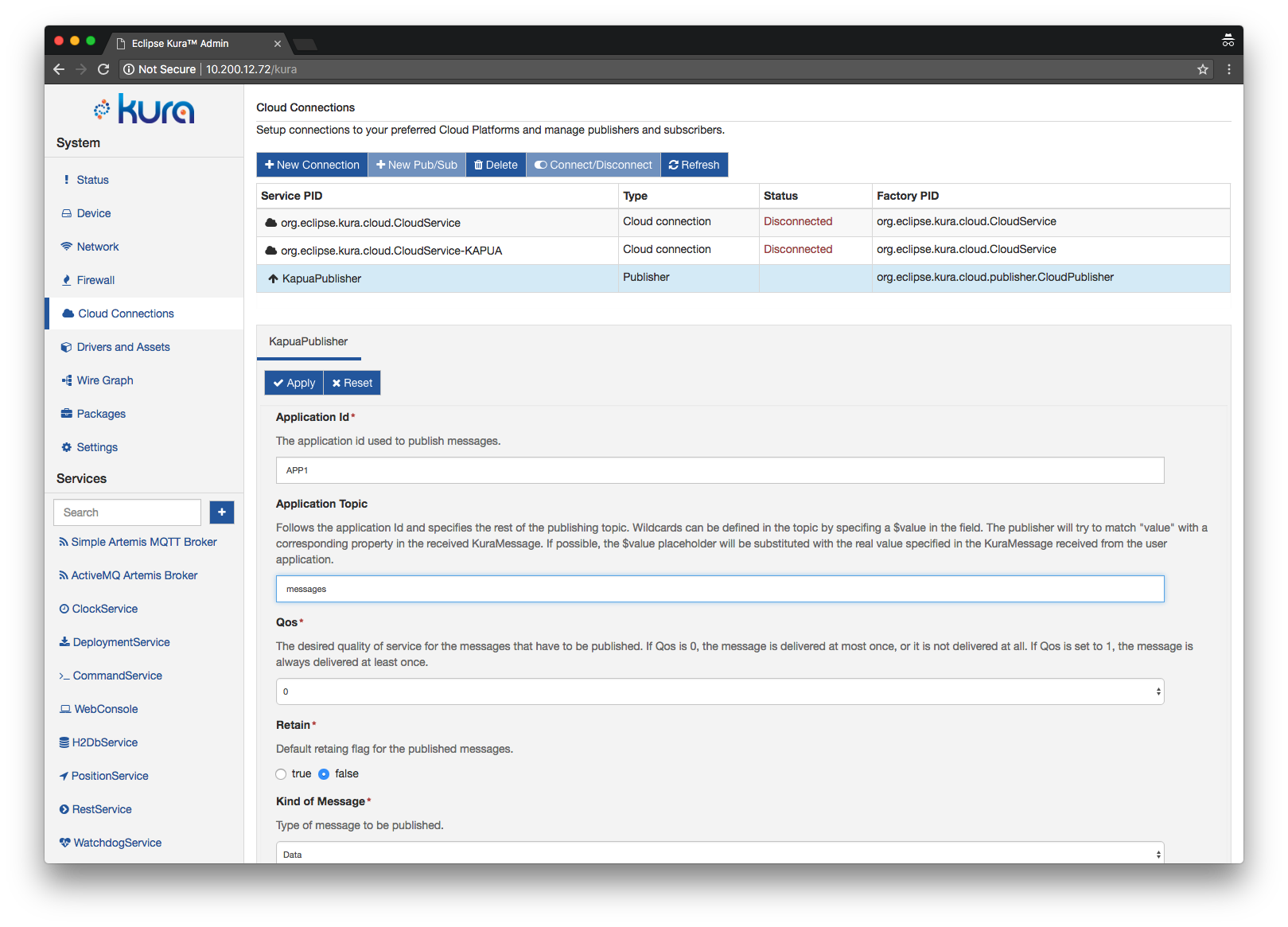The image size is (1288, 927).
Task: Click Simple Artemis MQTT Broker feed icon
Action: coord(64,542)
